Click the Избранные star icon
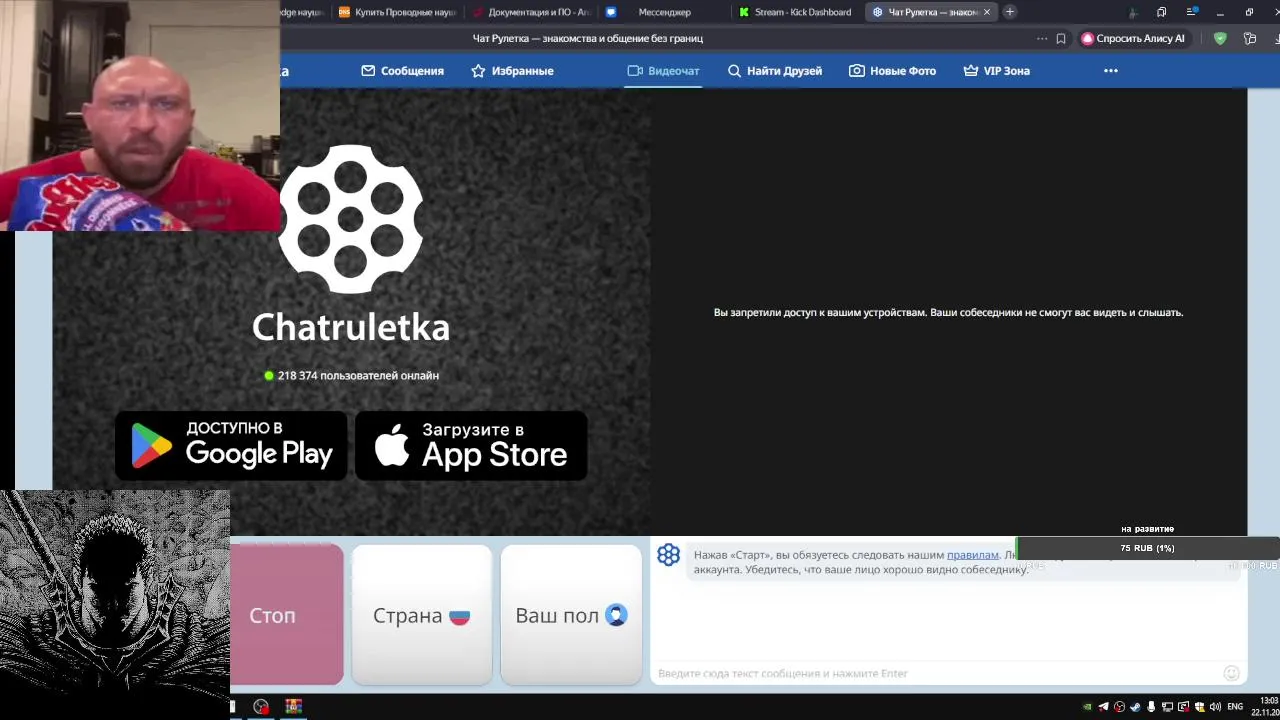Viewport: 1280px width, 720px height. pos(478,71)
